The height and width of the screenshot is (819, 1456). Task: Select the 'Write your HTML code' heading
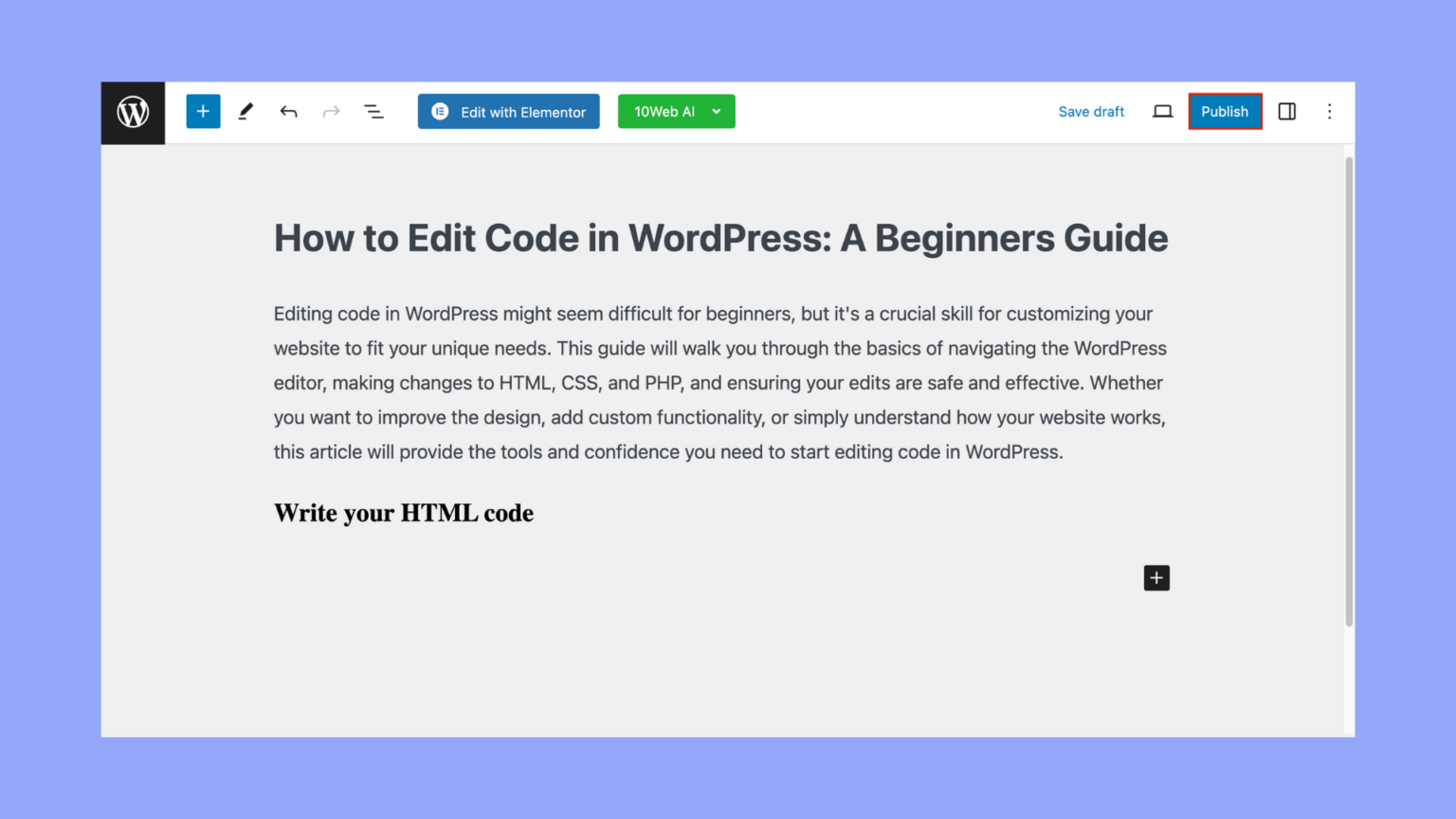tap(403, 512)
